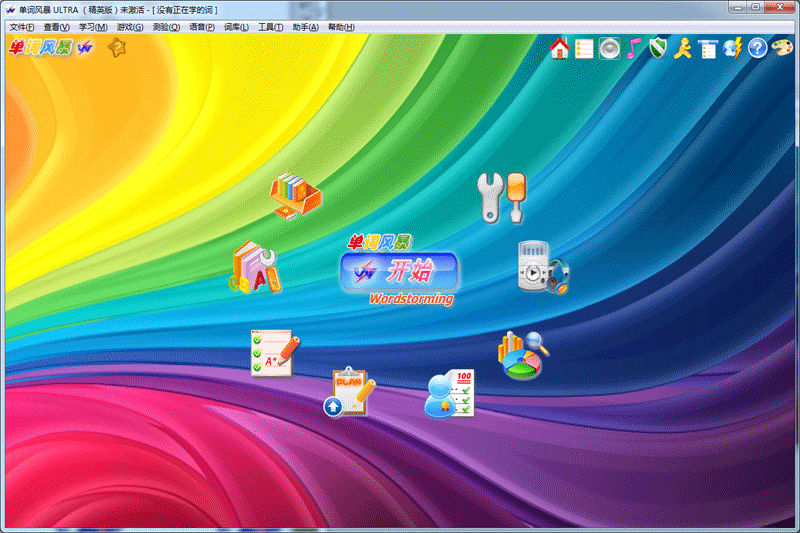The height and width of the screenshot is (533, 800).
Task: Click the paint palette skin icon
Action: pyautogui.click(x=782, y=48)
